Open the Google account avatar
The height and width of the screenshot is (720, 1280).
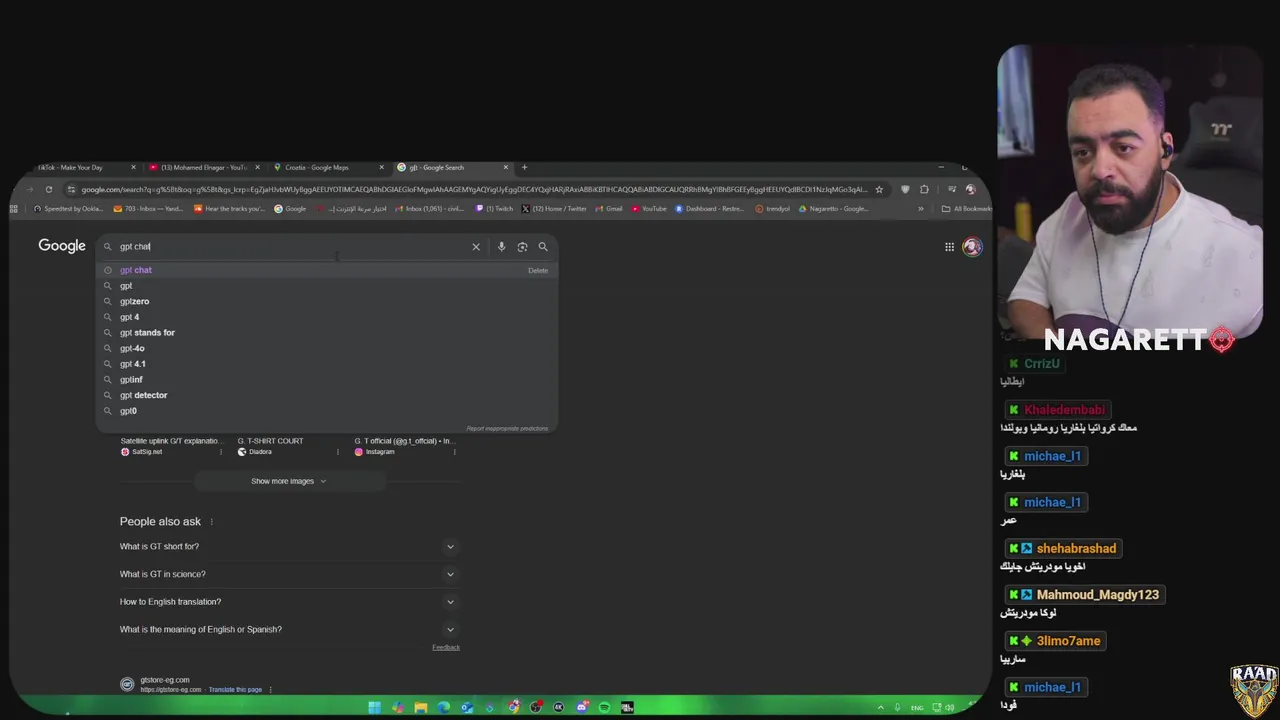(x=971, y=247)
